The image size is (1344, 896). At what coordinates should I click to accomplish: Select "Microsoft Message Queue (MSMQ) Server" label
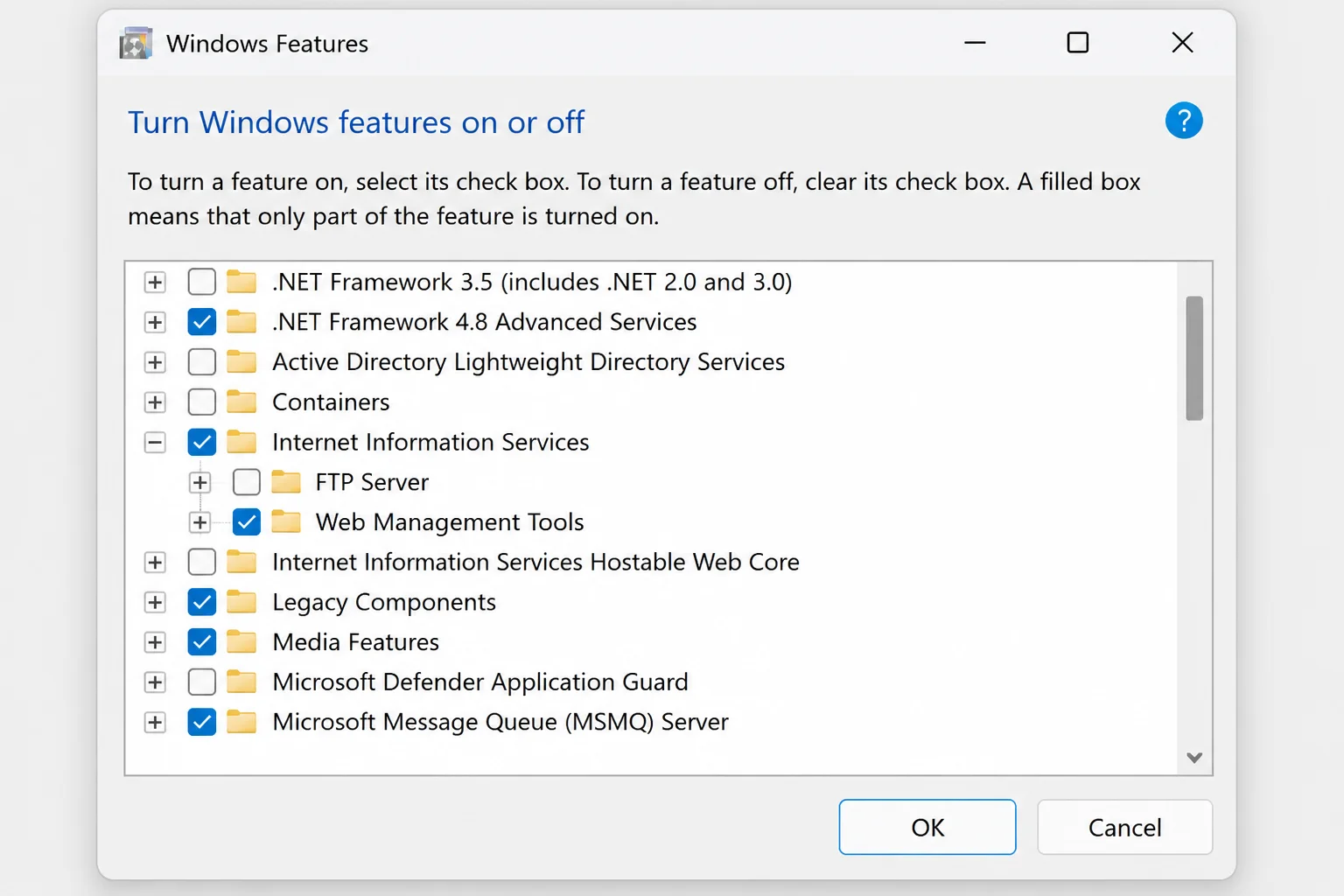point(500,722)
